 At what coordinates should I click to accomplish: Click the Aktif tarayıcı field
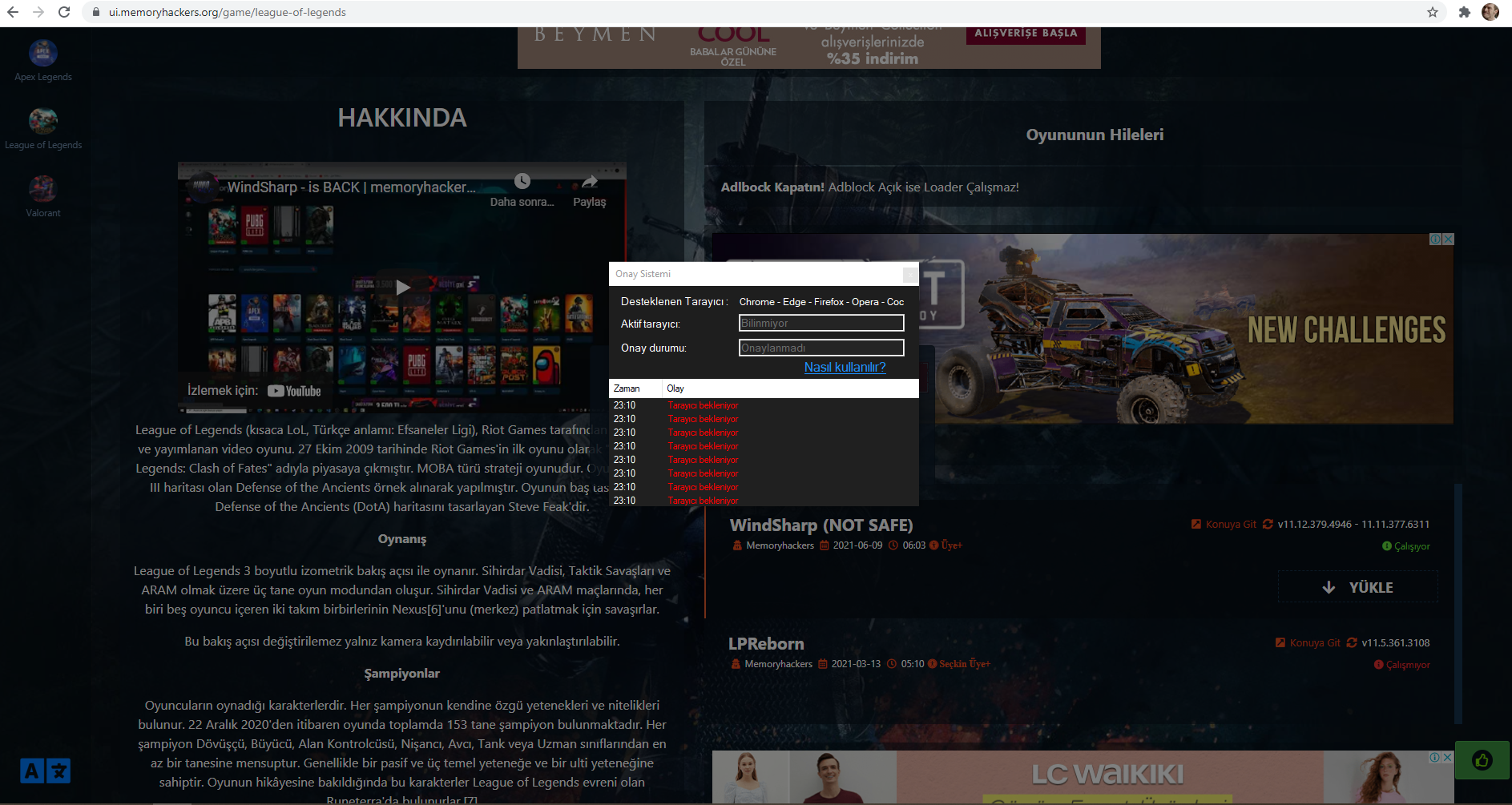pyautogui.click(x=821, y=323)
